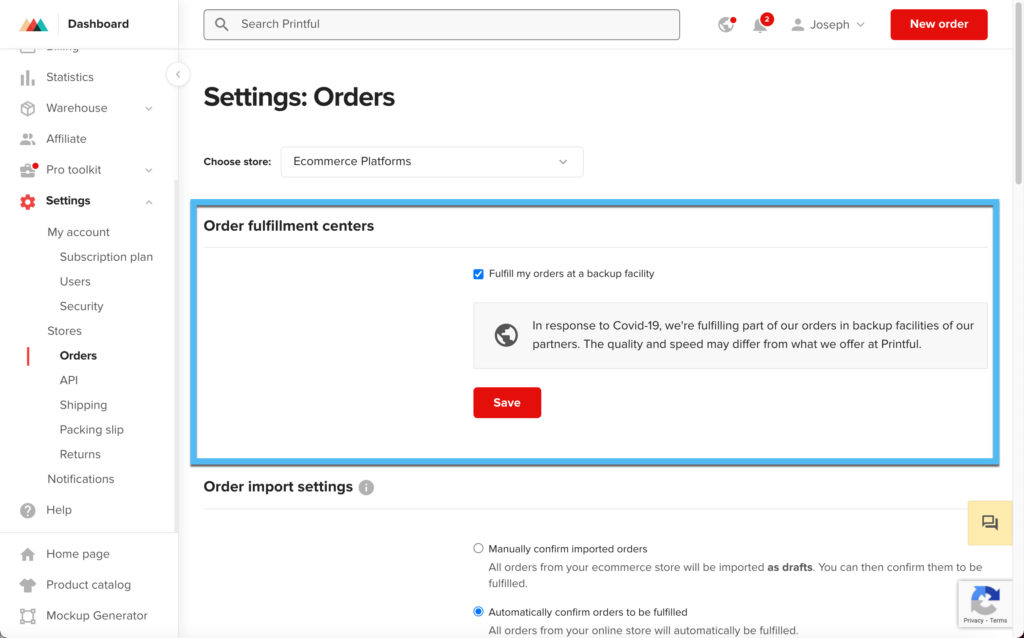
Task: Click the New order button
Action: (x=938, y=24)
